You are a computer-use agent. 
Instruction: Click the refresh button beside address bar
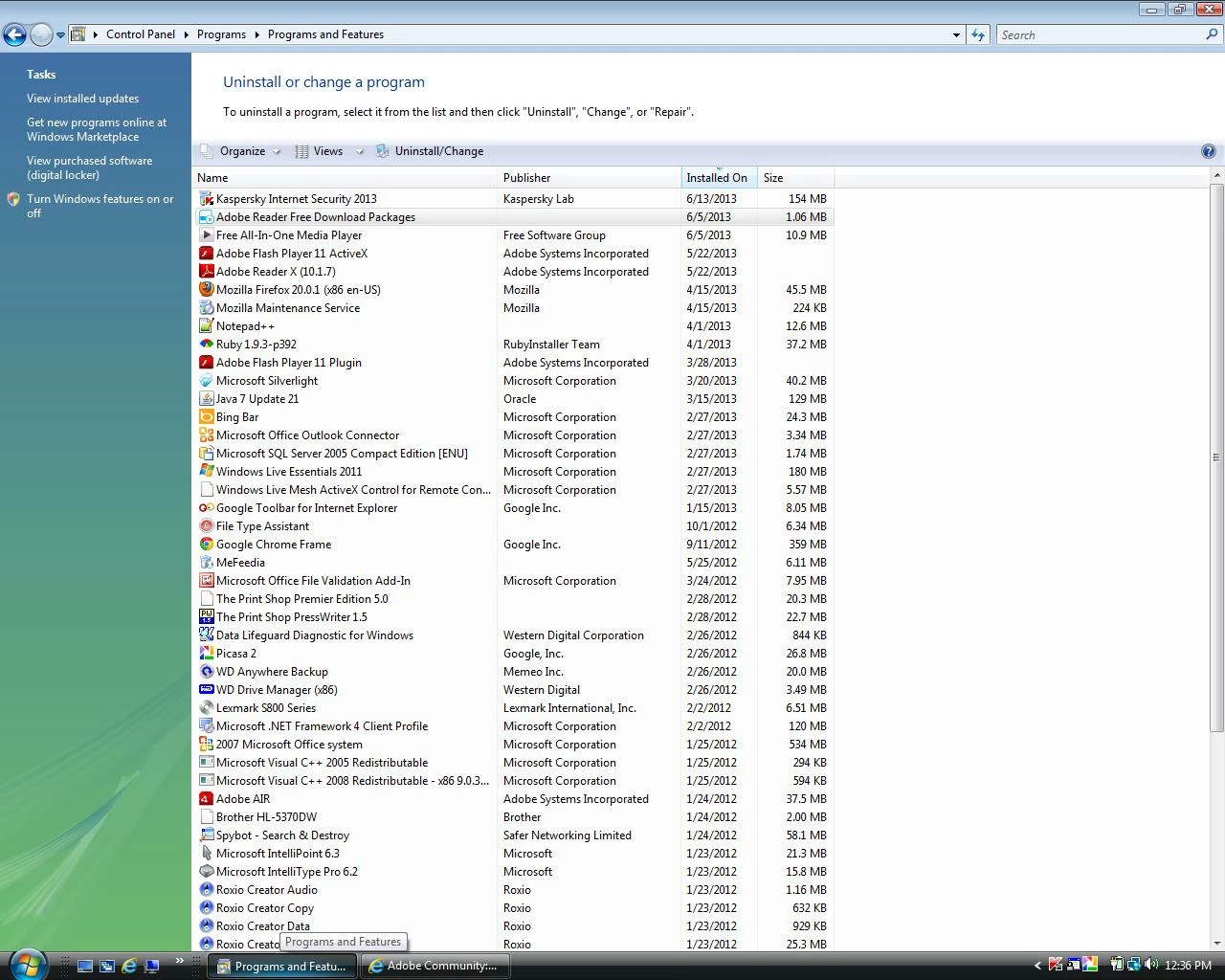(x=978, y=34)
